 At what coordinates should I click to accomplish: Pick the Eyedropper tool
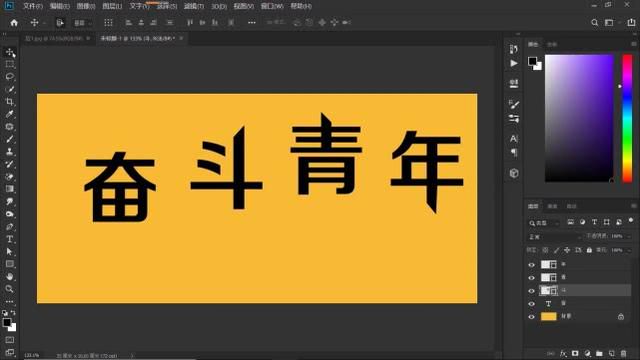click(10, 114)
